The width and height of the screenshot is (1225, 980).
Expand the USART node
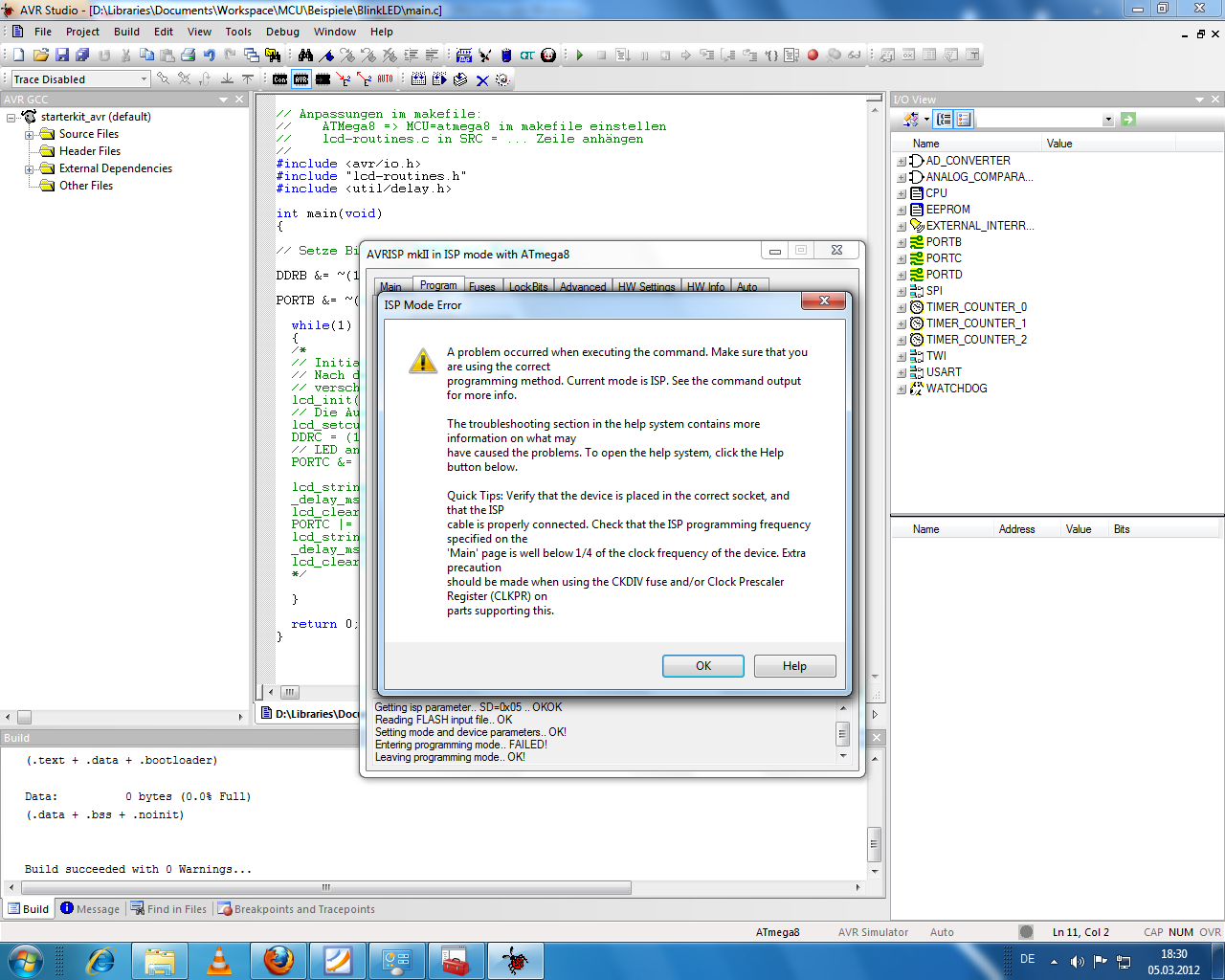click(902, 373)
